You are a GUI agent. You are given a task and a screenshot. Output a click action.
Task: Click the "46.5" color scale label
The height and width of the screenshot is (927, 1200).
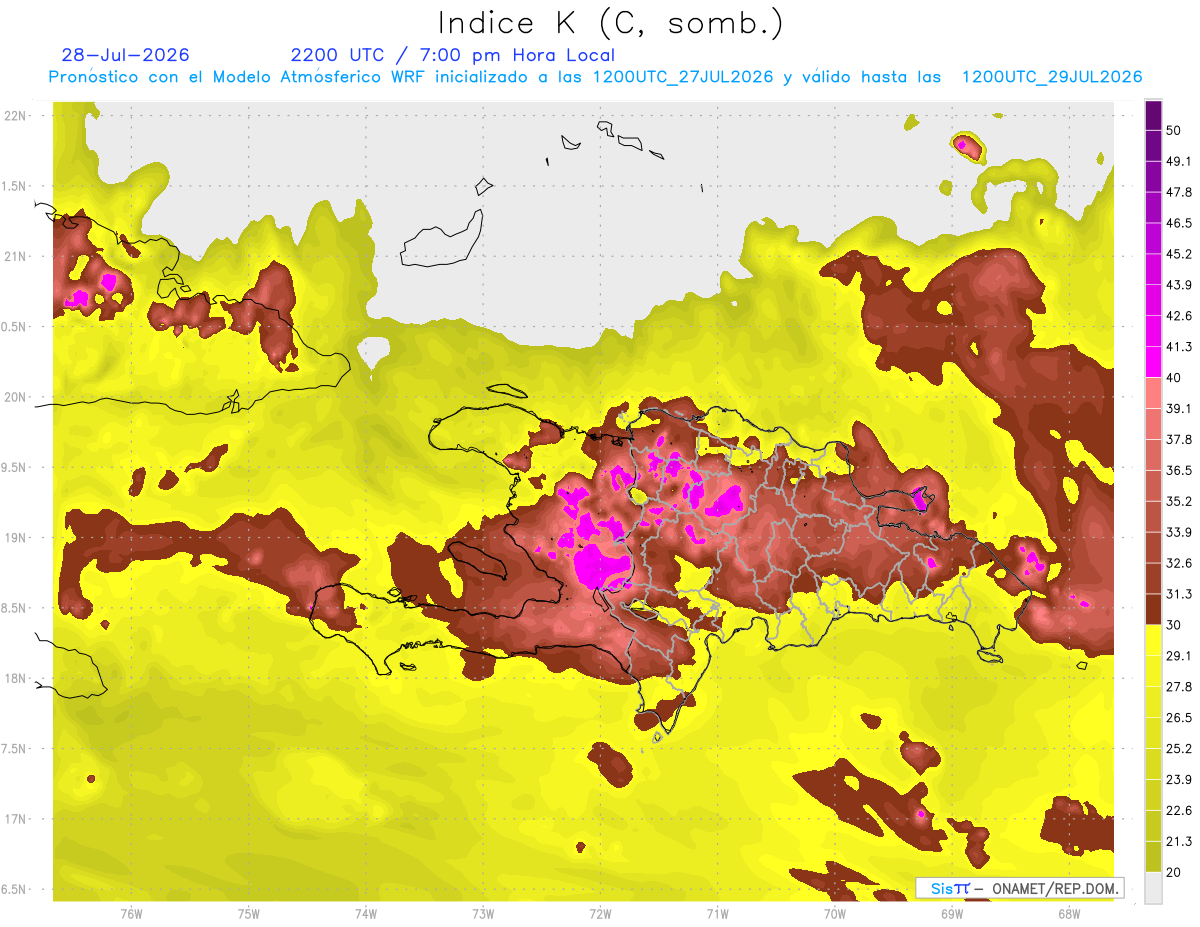(x=1179, y=223)
